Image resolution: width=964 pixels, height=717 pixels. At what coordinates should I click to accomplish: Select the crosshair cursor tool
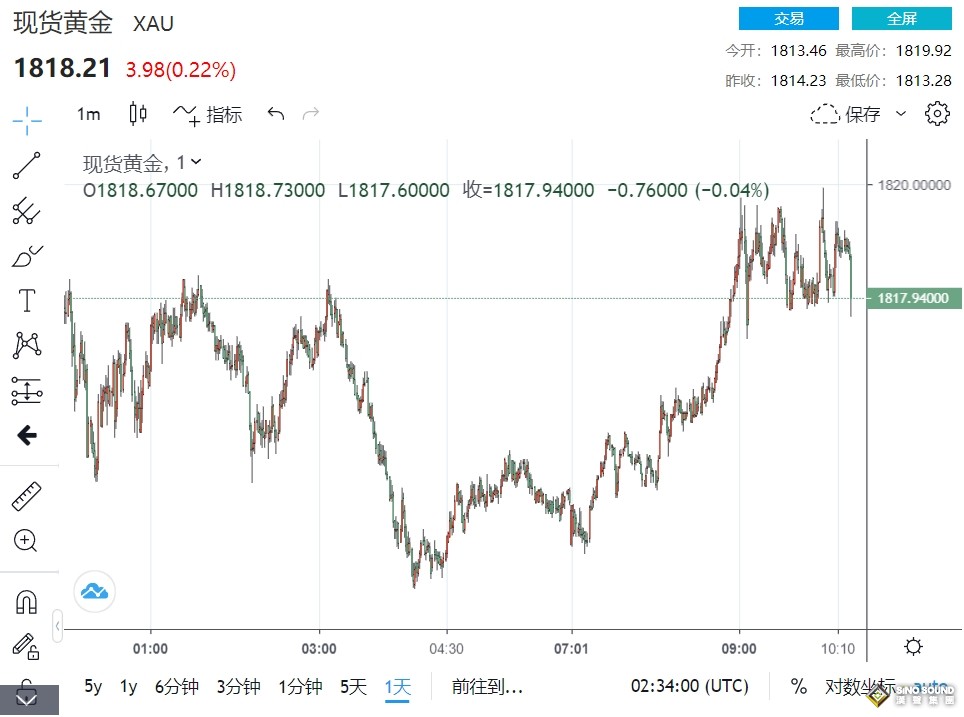click(x=27, y=121)
